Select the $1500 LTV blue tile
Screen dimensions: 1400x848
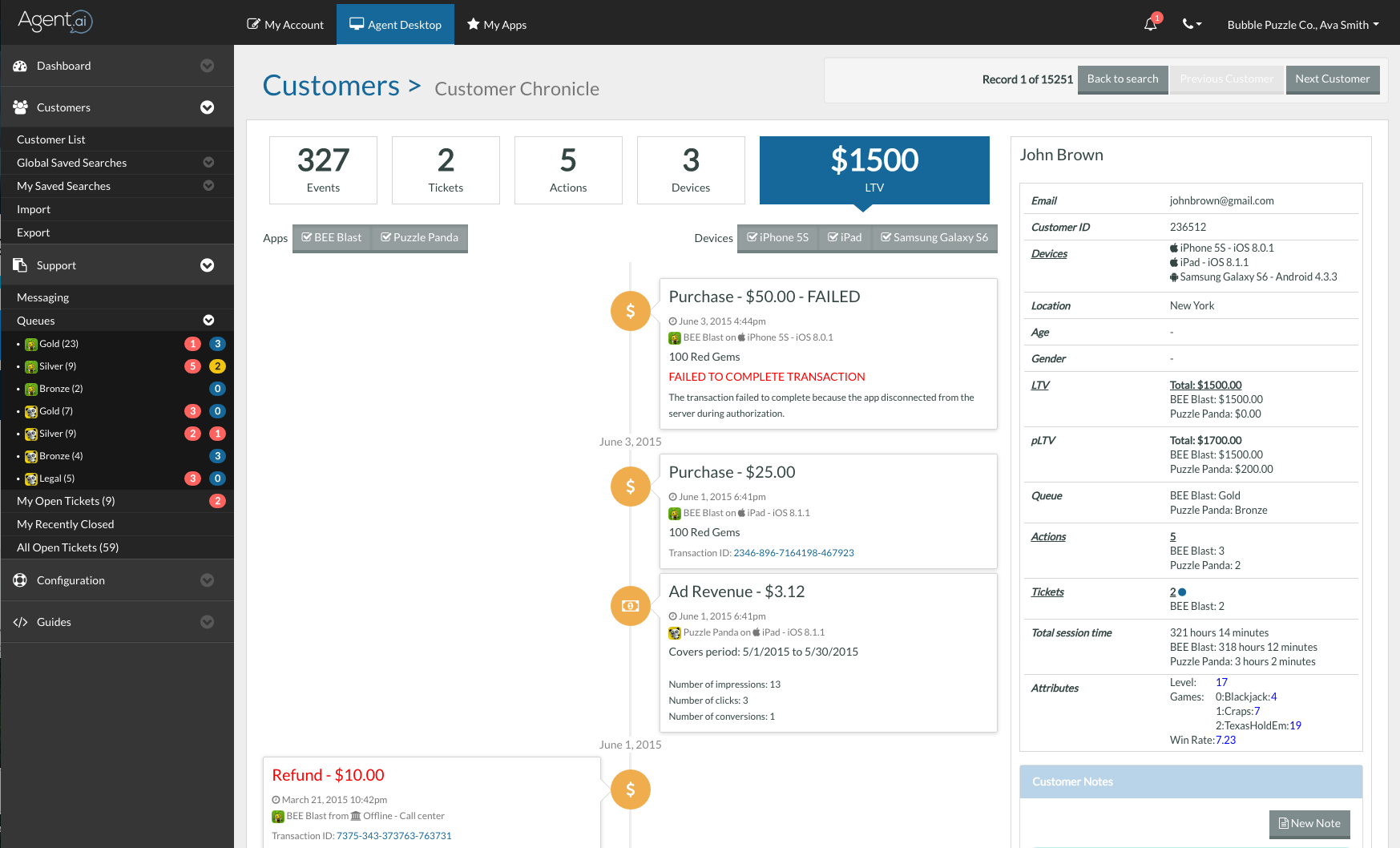pos(874,171)
